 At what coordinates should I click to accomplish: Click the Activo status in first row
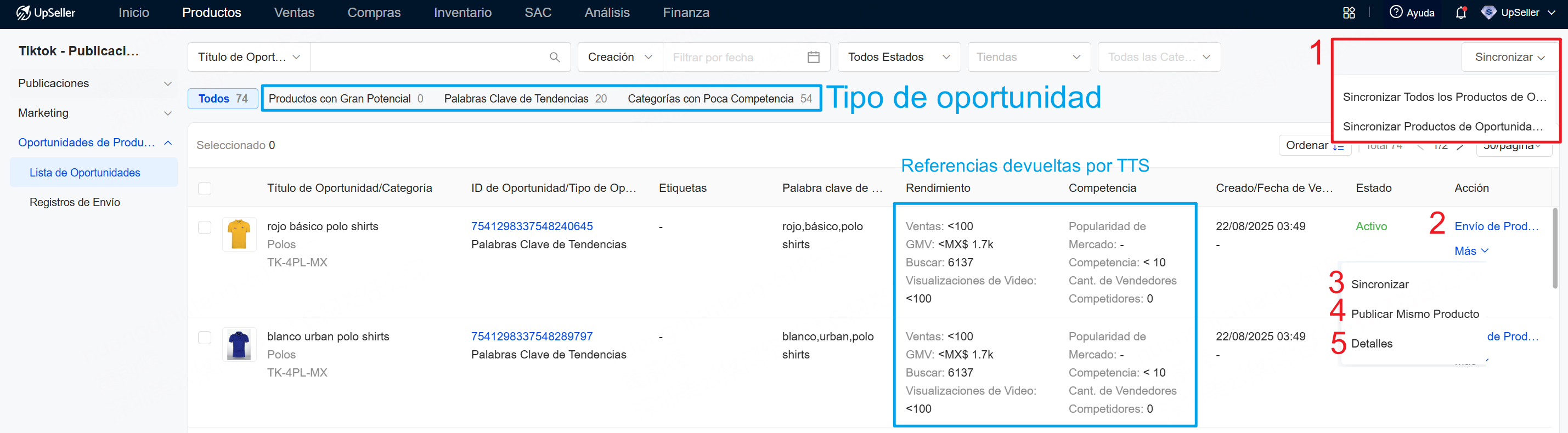(1371, 227)
